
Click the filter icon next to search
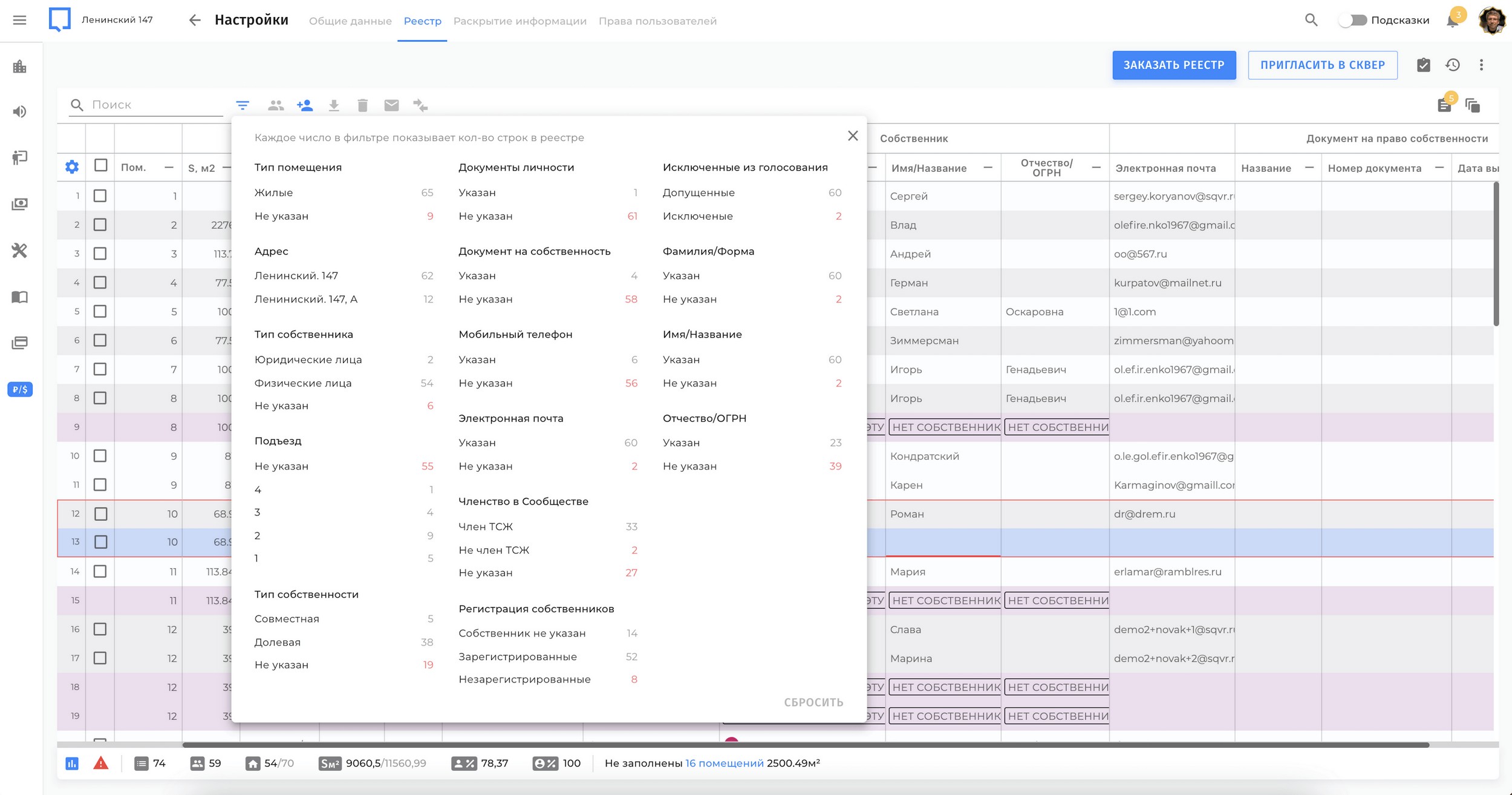pos(243,105)
